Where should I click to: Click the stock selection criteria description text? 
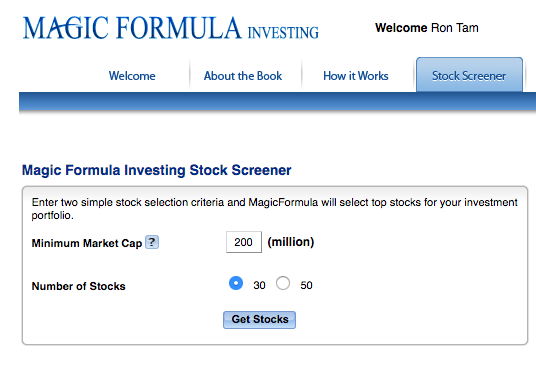tap(274, 209)
